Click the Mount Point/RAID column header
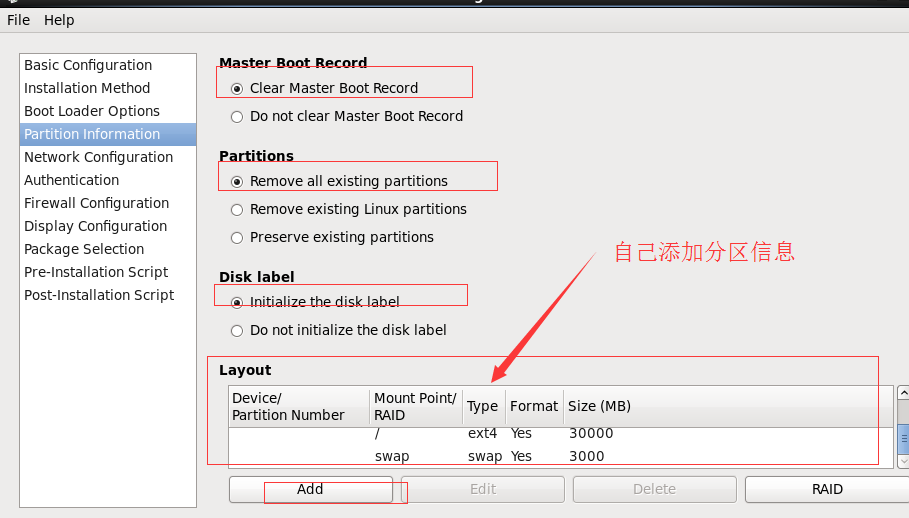Viewport: 909px width, 518px height. tap(416, 407)
